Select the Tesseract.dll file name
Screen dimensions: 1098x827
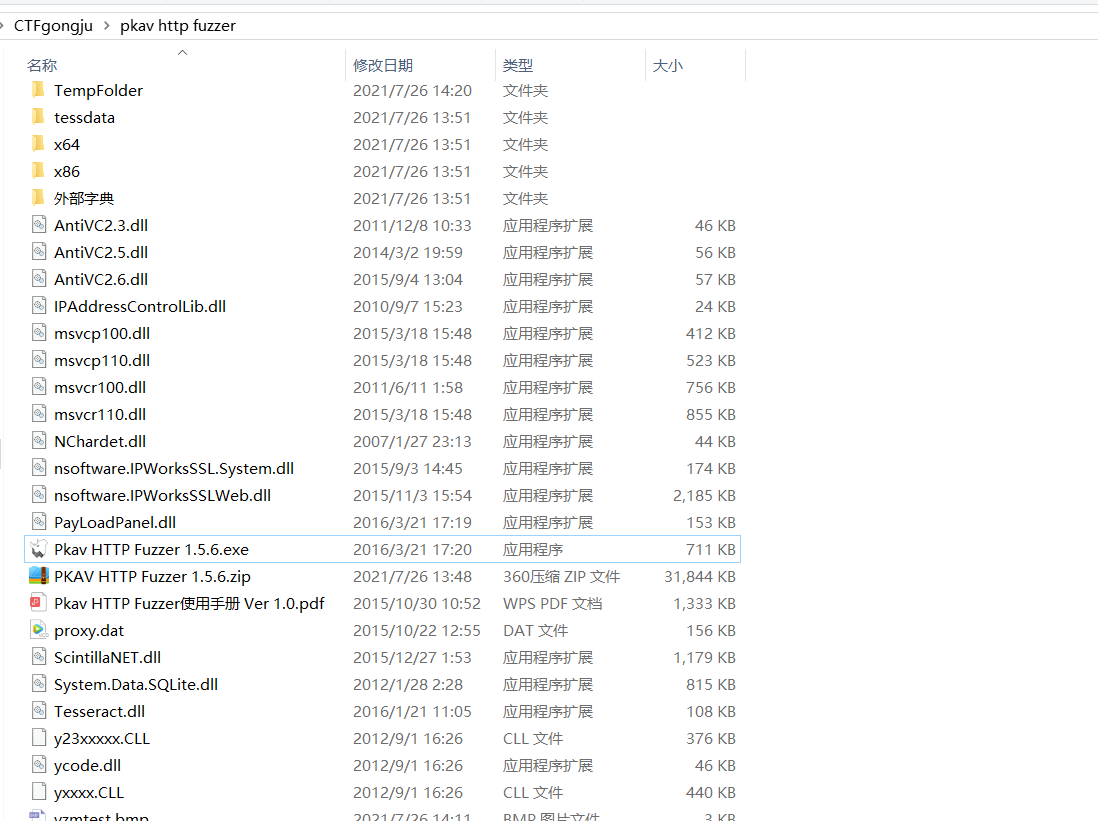(x=99, y=711)
